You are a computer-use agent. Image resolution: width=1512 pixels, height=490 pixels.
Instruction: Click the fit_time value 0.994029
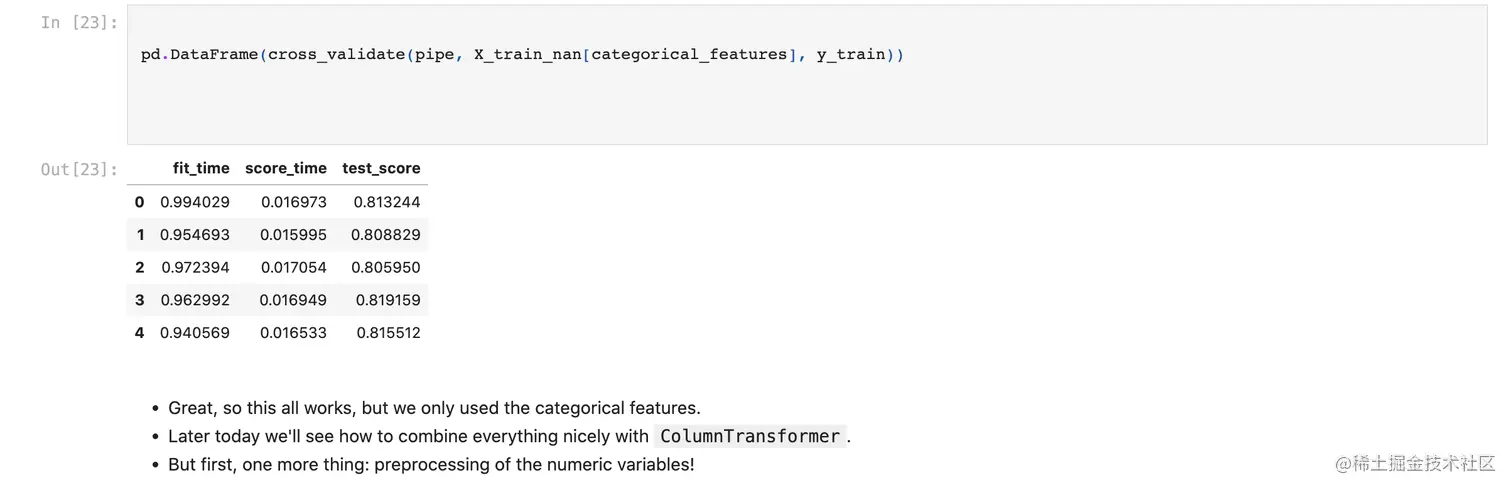195,202
